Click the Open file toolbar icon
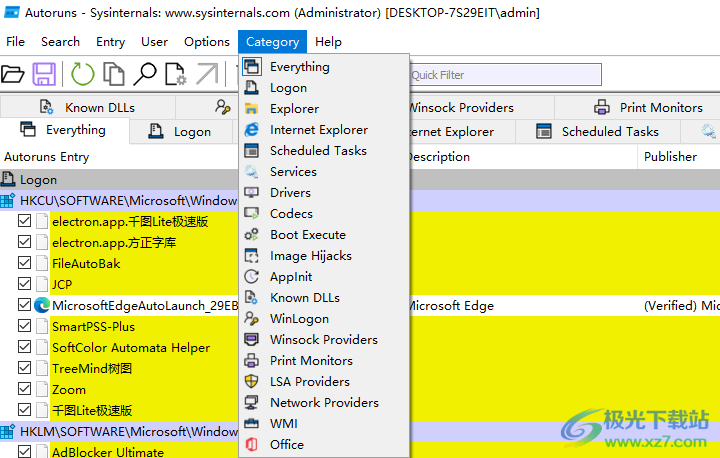The width and height of the screenshot is (720, 458). coord(12,74)
